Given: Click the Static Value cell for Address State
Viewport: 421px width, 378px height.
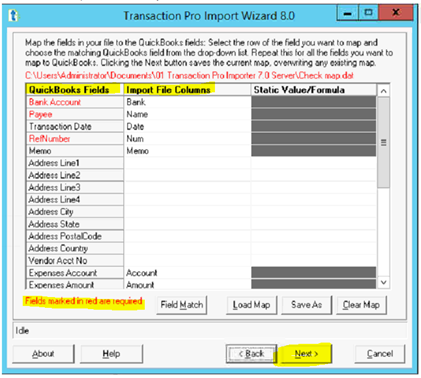Looking at the screenshot, I should click(314, 224).
